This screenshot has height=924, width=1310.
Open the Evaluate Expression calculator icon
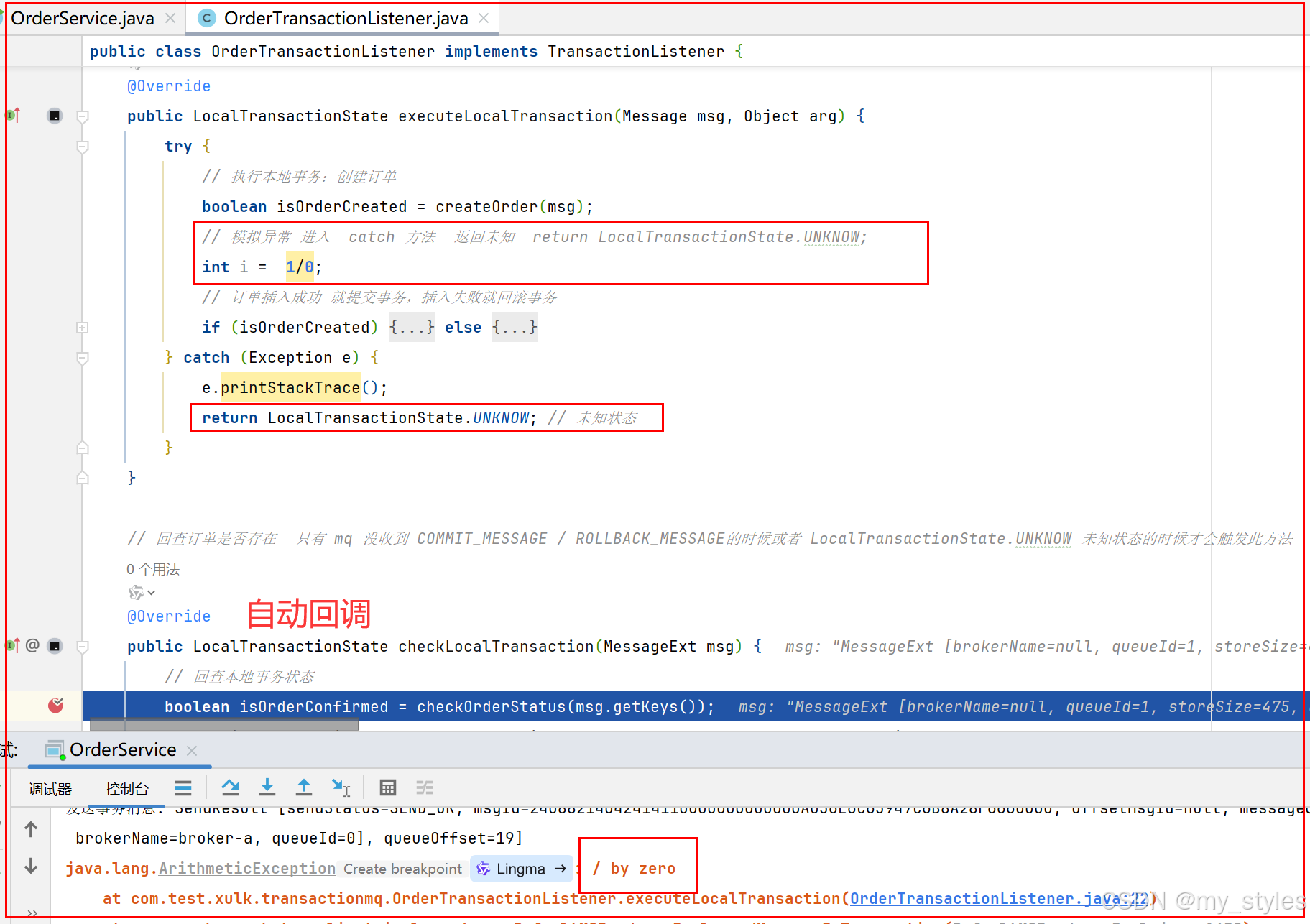pyautogui.click(x=388, y=788)
